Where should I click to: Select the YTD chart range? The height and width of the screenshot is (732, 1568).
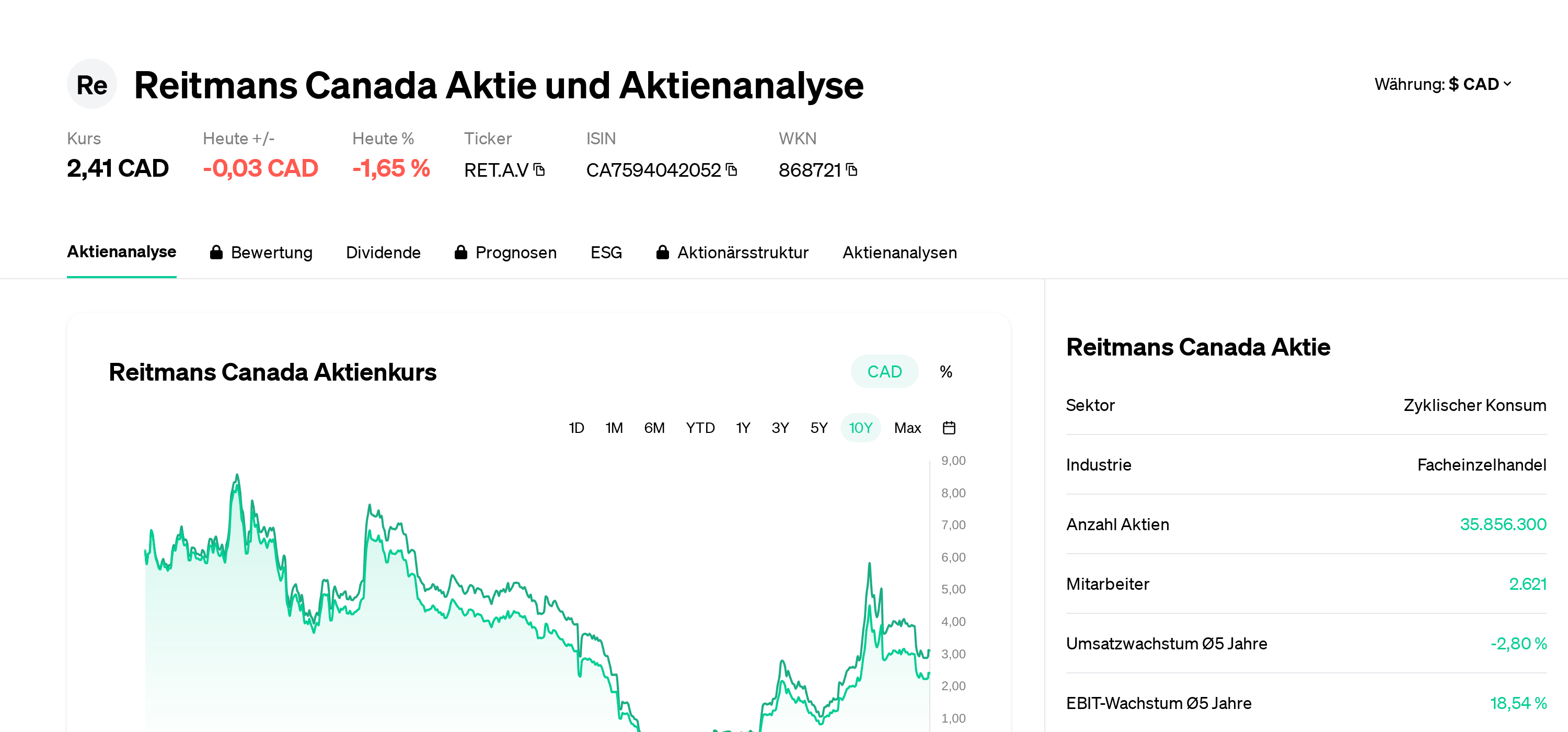700,428
